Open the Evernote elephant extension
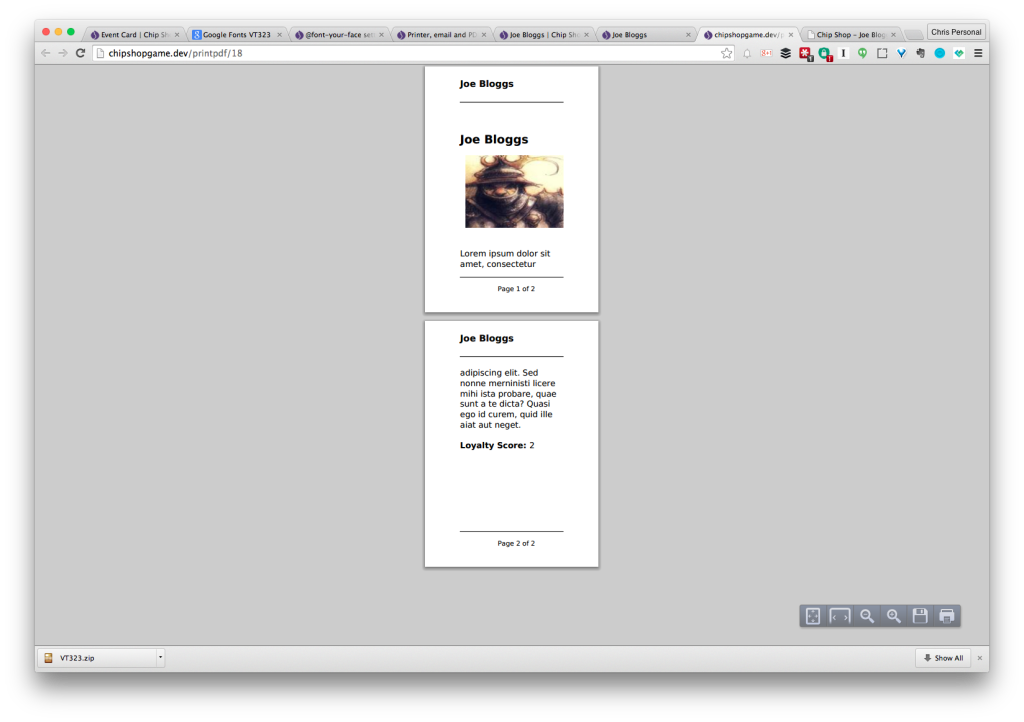 tap(920, 53)
